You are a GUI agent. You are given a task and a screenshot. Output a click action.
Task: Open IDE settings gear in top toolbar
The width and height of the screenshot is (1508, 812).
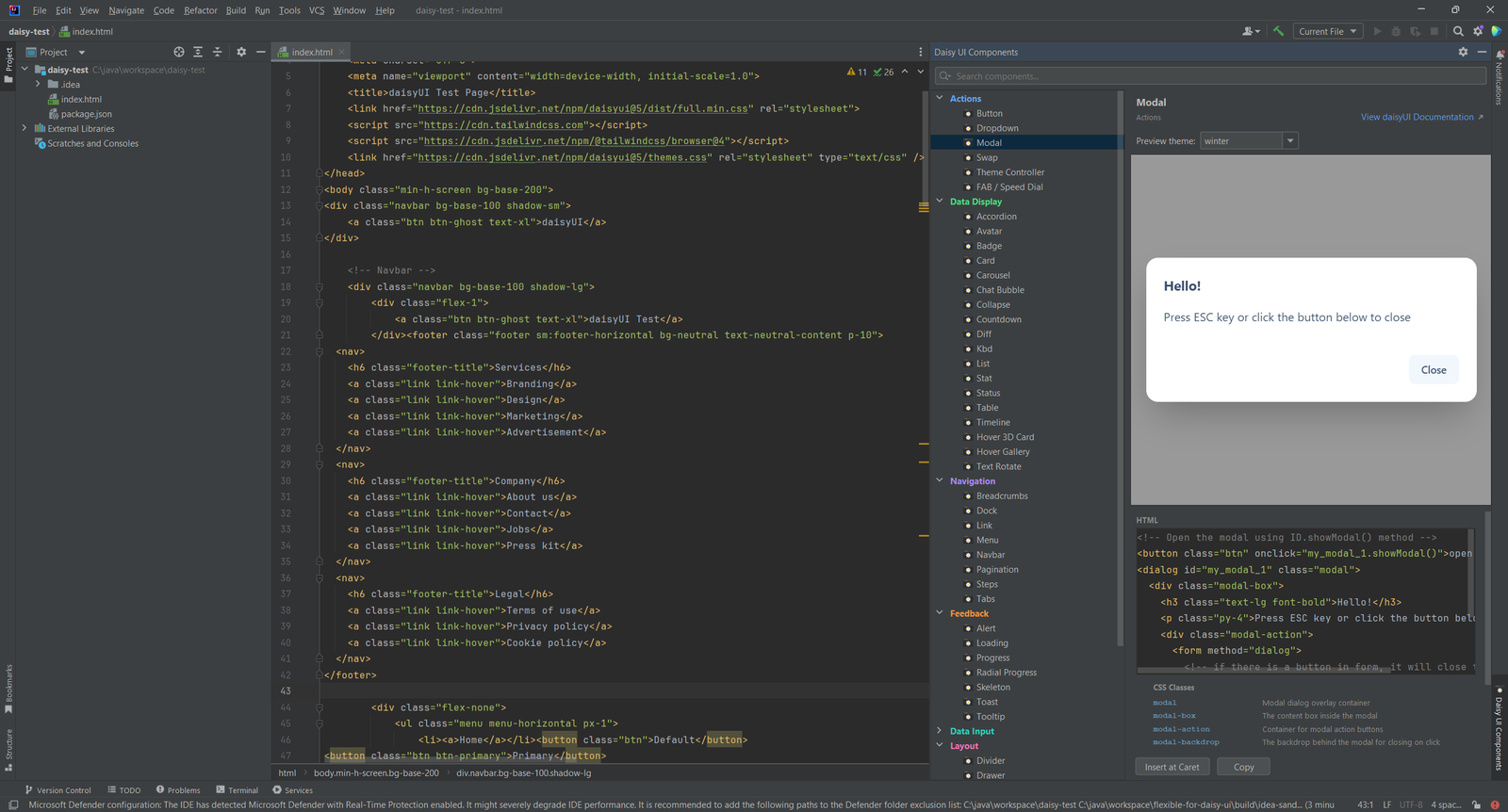(x=1478, y=31)
